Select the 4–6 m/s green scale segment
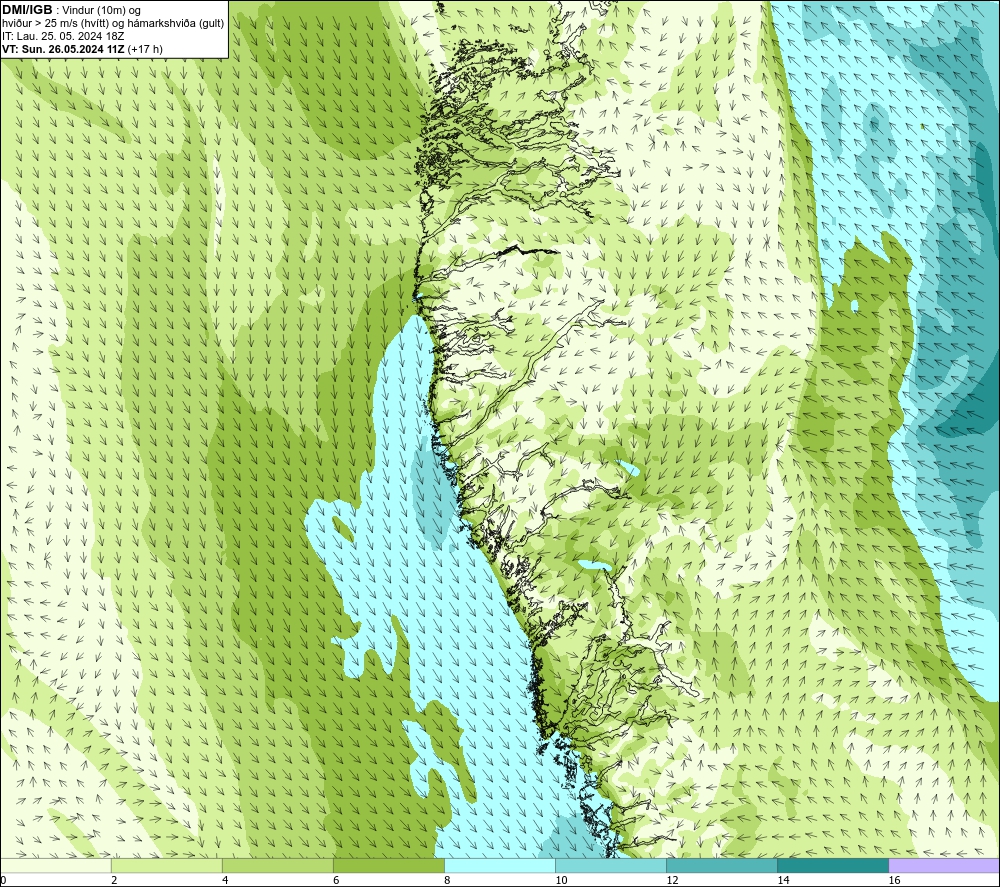 (x=277, y=865)
